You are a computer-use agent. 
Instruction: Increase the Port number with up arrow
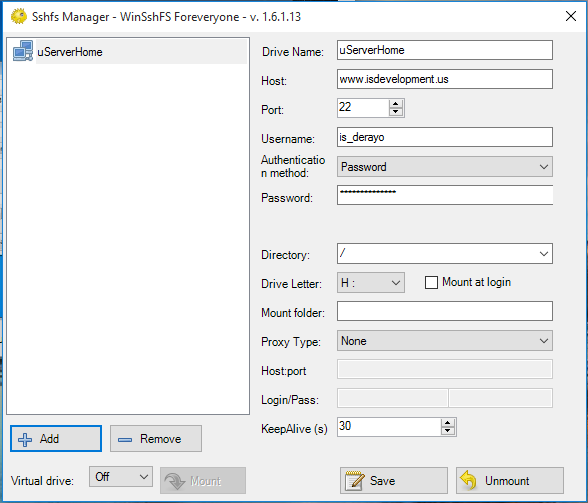coord(396,104)
